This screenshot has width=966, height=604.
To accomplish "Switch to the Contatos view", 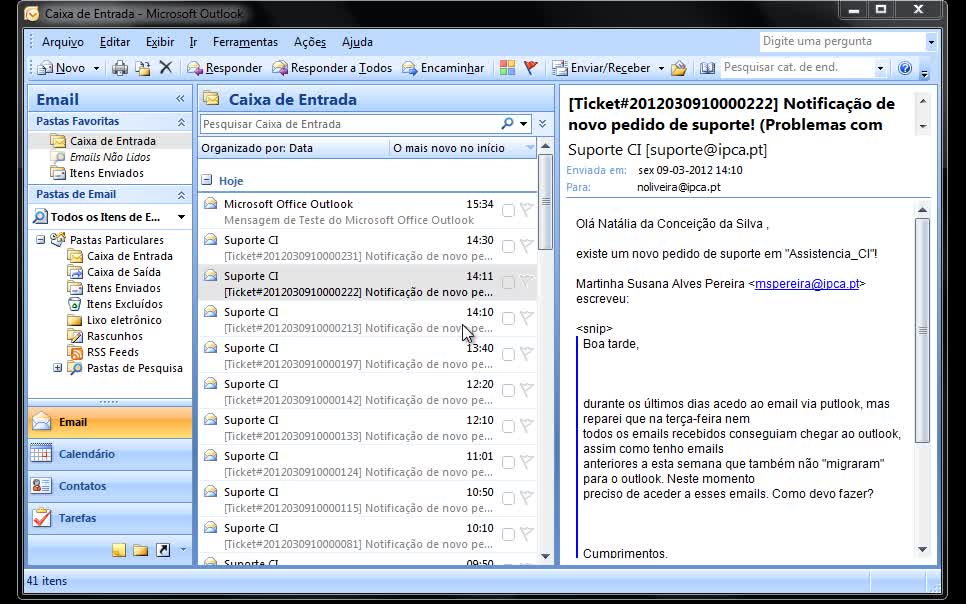I will tap(110, 486).
